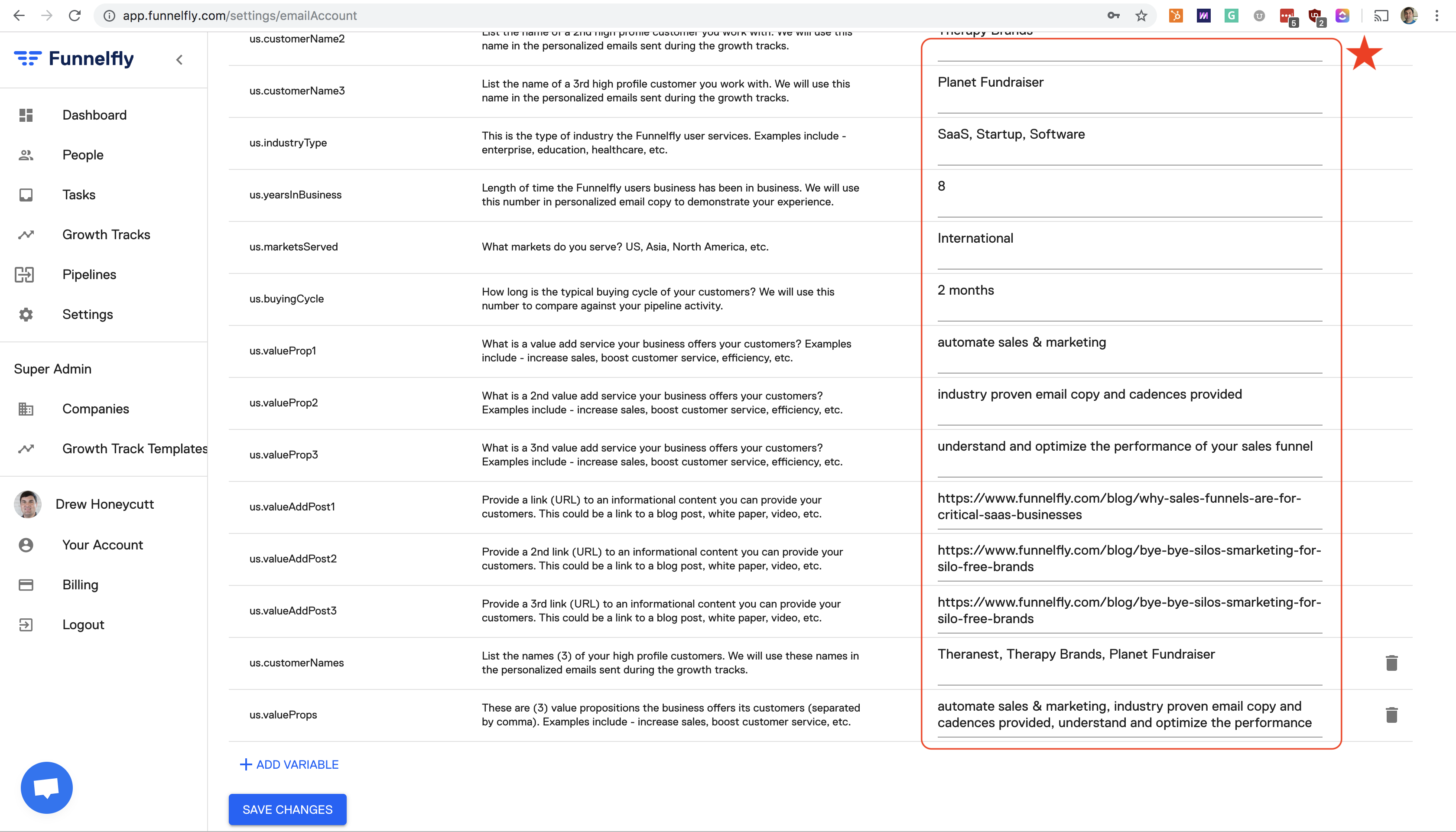Delete the us.valueProps variable

[x=1391, y=715]
